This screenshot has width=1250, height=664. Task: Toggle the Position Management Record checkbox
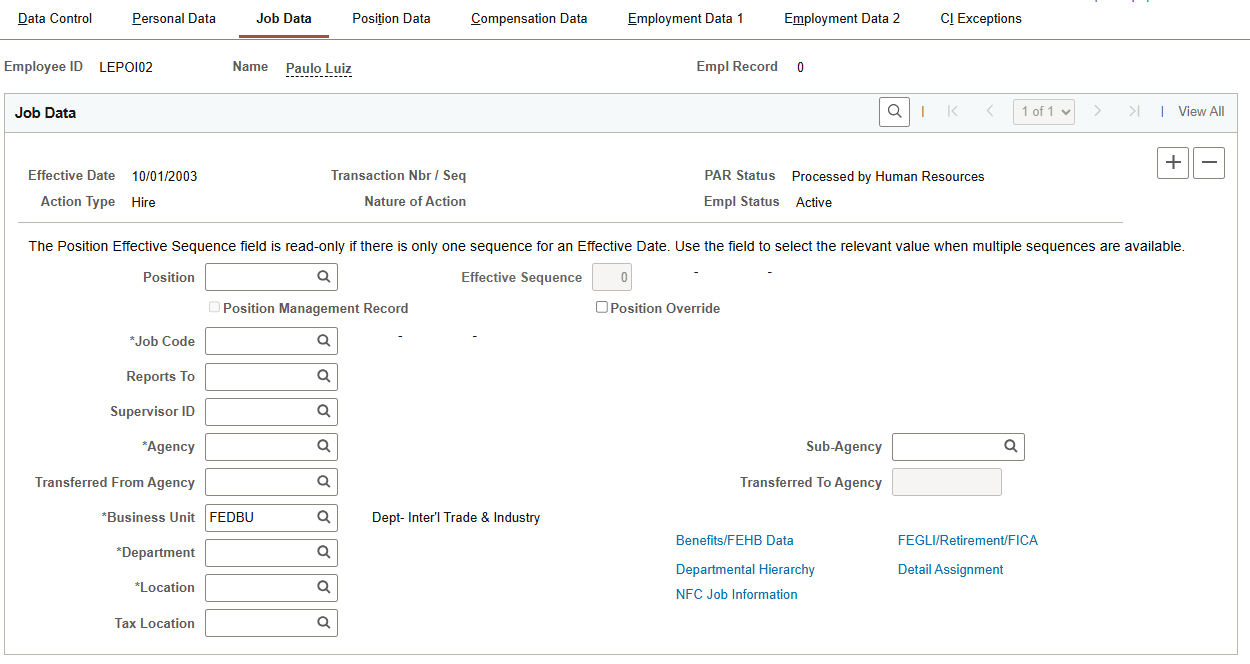pyautogui.click(x=214, y=308)
